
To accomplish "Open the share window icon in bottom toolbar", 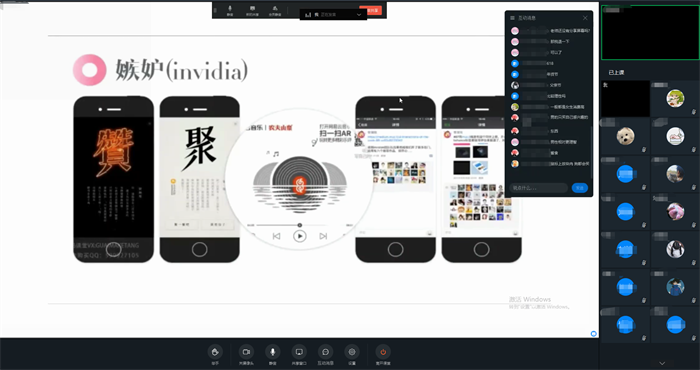I will (299, 352).
